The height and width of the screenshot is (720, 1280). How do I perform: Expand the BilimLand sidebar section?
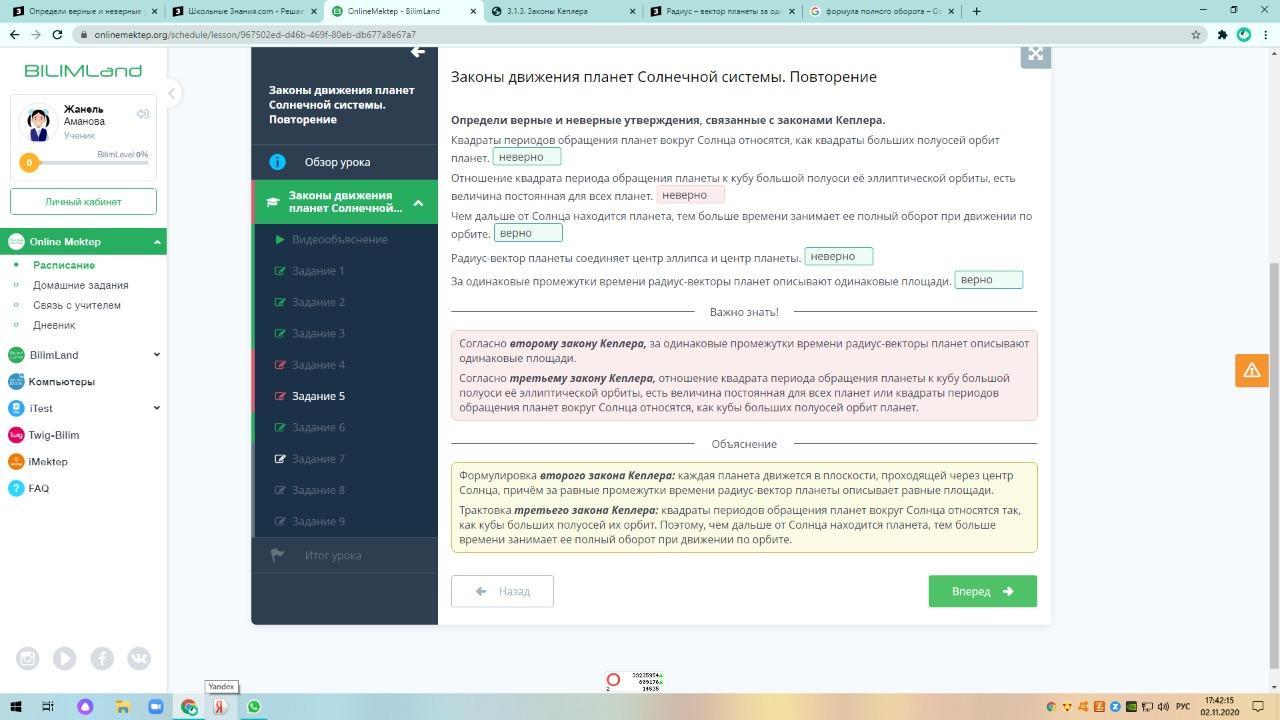tap(156, 355)
